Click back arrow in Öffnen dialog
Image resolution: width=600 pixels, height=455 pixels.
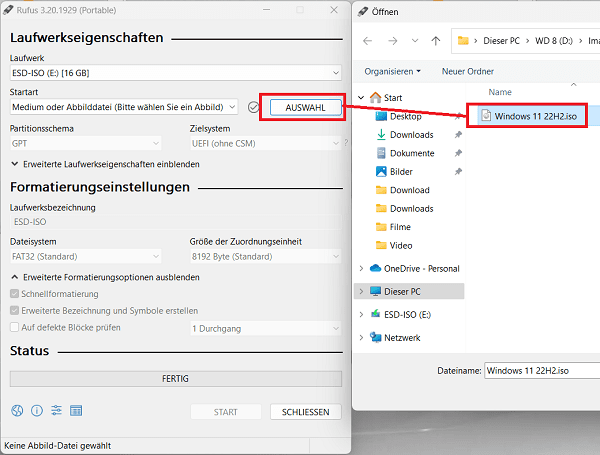367,41
